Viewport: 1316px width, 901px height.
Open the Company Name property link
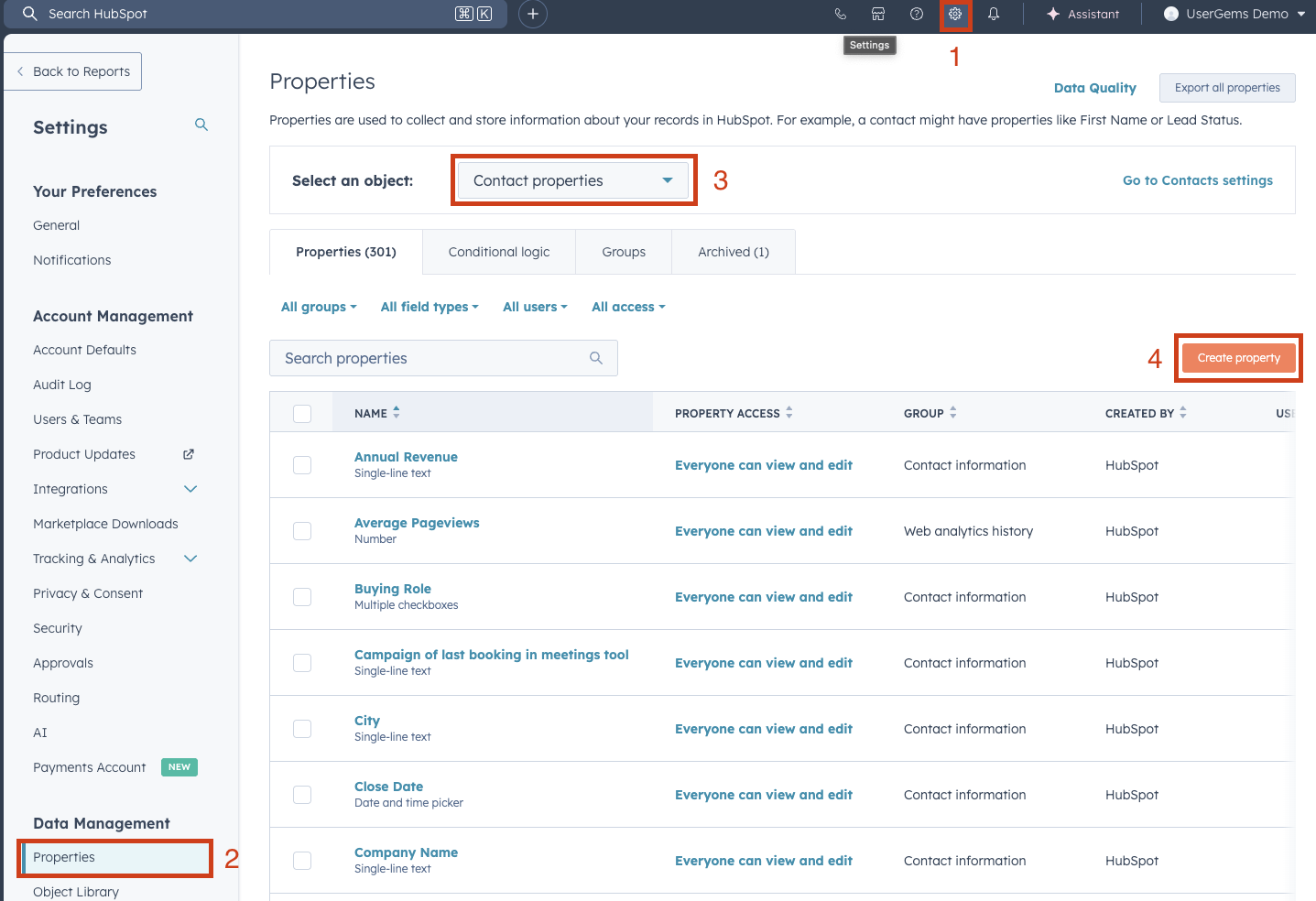coord(406,852)
